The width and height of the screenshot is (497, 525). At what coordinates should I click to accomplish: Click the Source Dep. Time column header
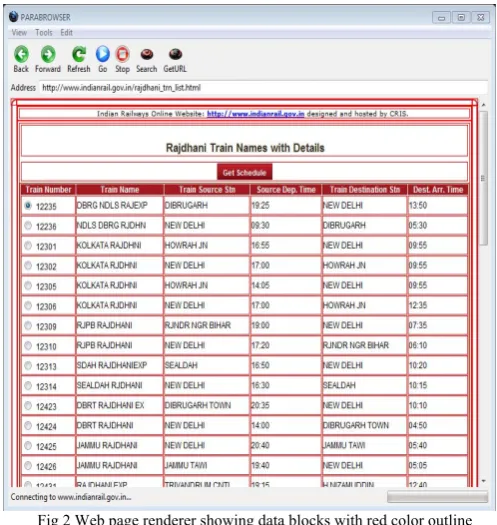click(286, 190)
